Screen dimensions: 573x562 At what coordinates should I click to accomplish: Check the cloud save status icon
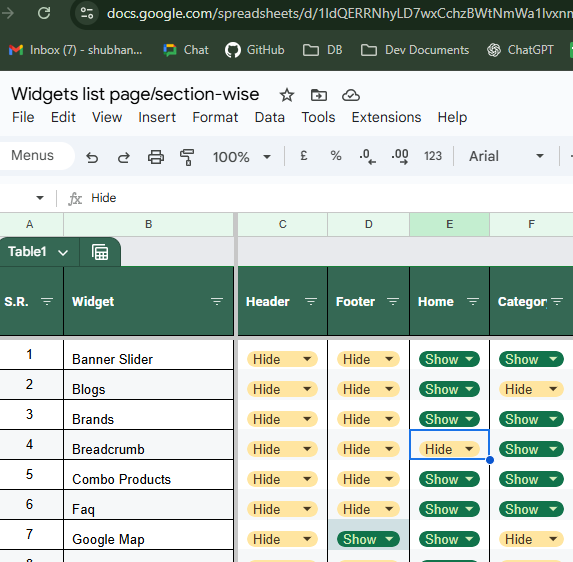point(351,95)
